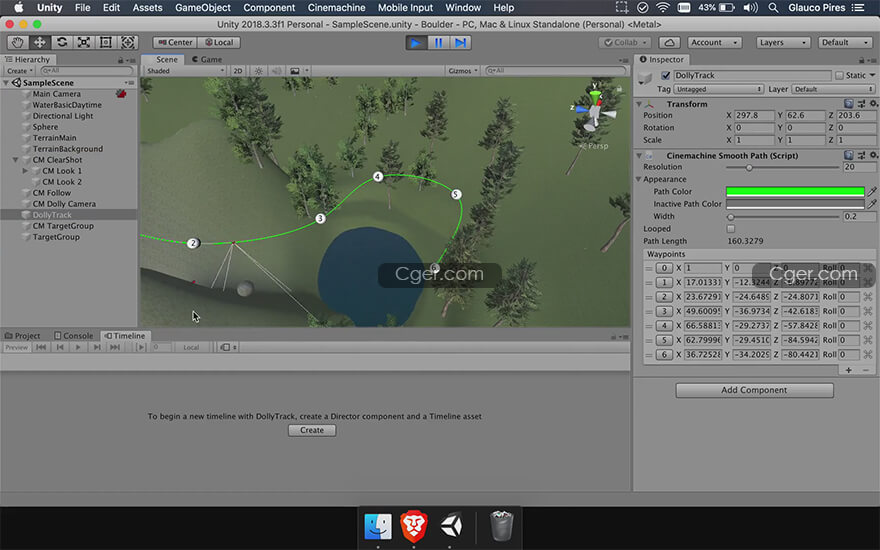Enable the Looped checkbox

[730, 229]
